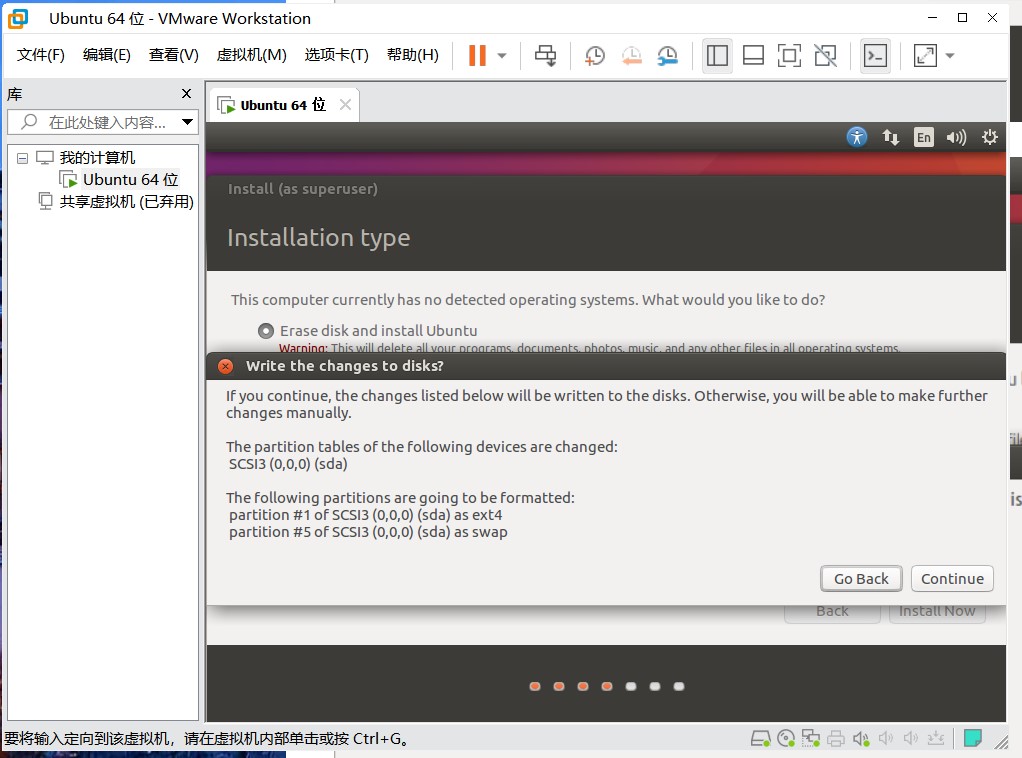Open the 文件(F) menu

click(41, 55)
